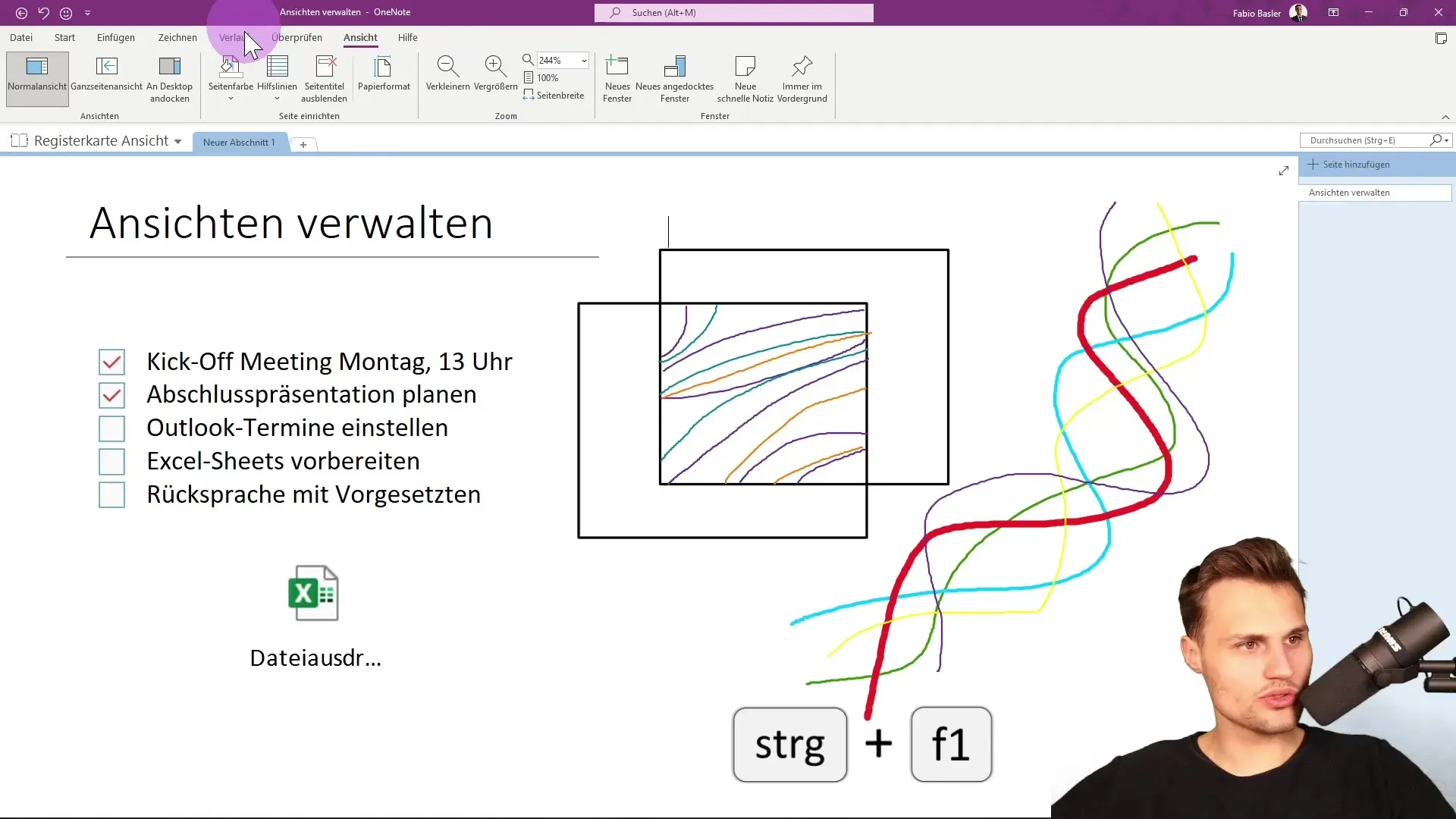
Task: Open Neues Fenster
Action: (x=617, y=78)
